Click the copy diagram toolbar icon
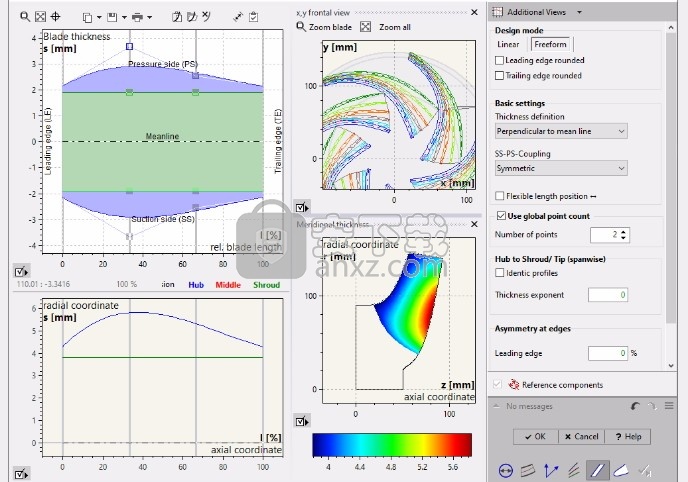688x482 pixels. pos(87,17)
